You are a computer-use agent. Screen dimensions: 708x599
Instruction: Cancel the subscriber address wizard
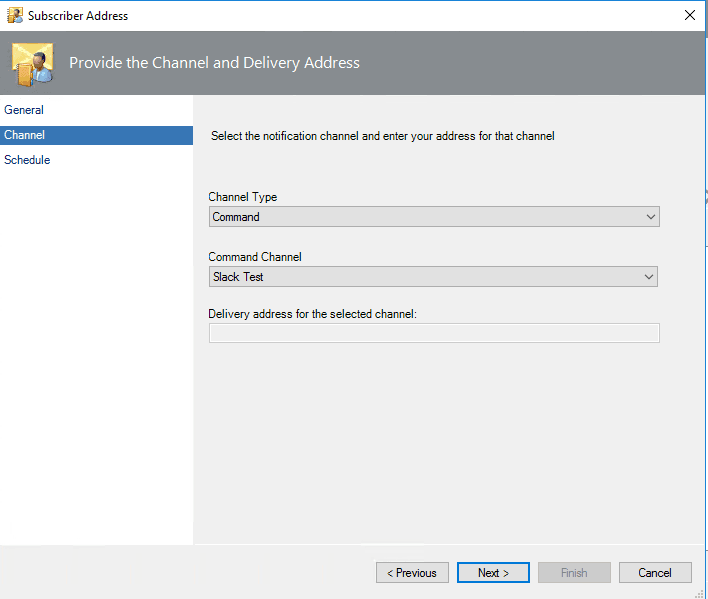click(x=655, y=572)
